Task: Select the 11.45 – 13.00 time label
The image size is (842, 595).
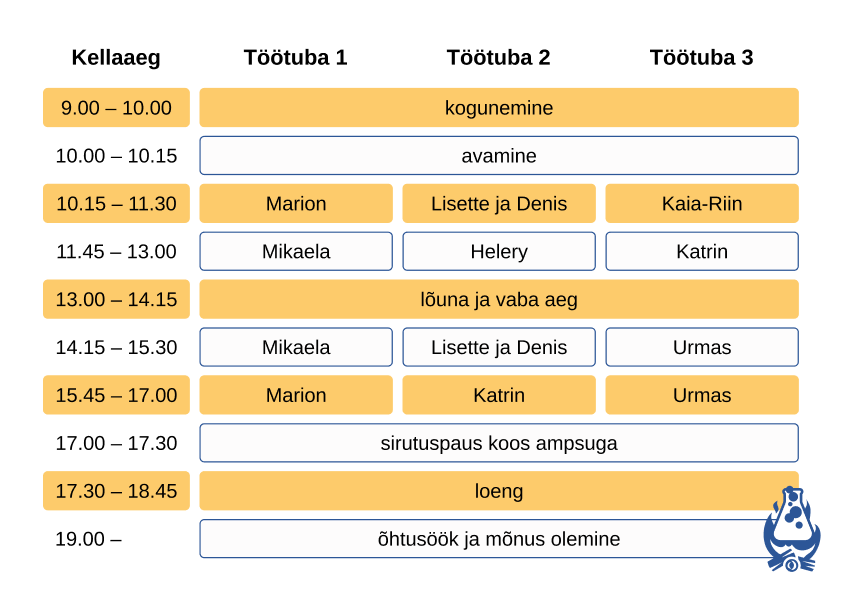Action: (116, 252)
